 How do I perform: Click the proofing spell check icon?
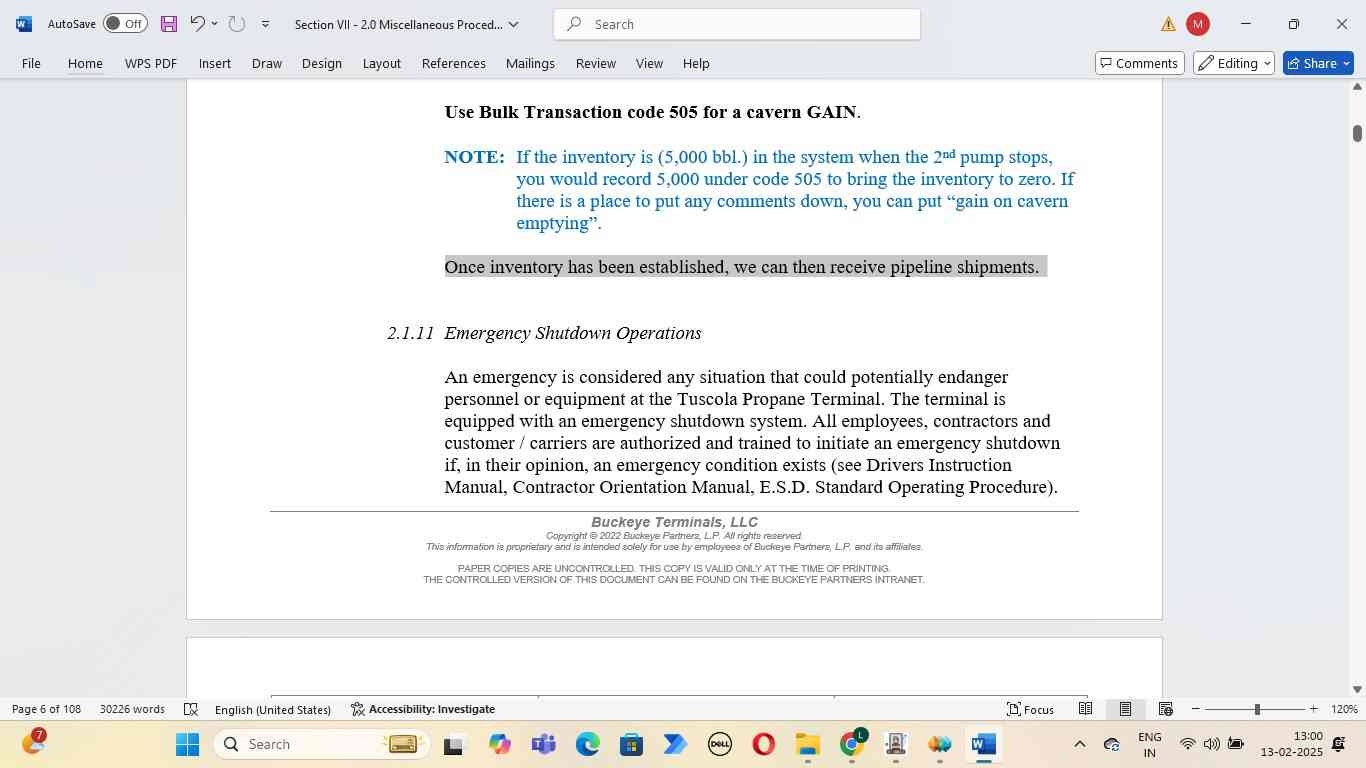point(191,709)
